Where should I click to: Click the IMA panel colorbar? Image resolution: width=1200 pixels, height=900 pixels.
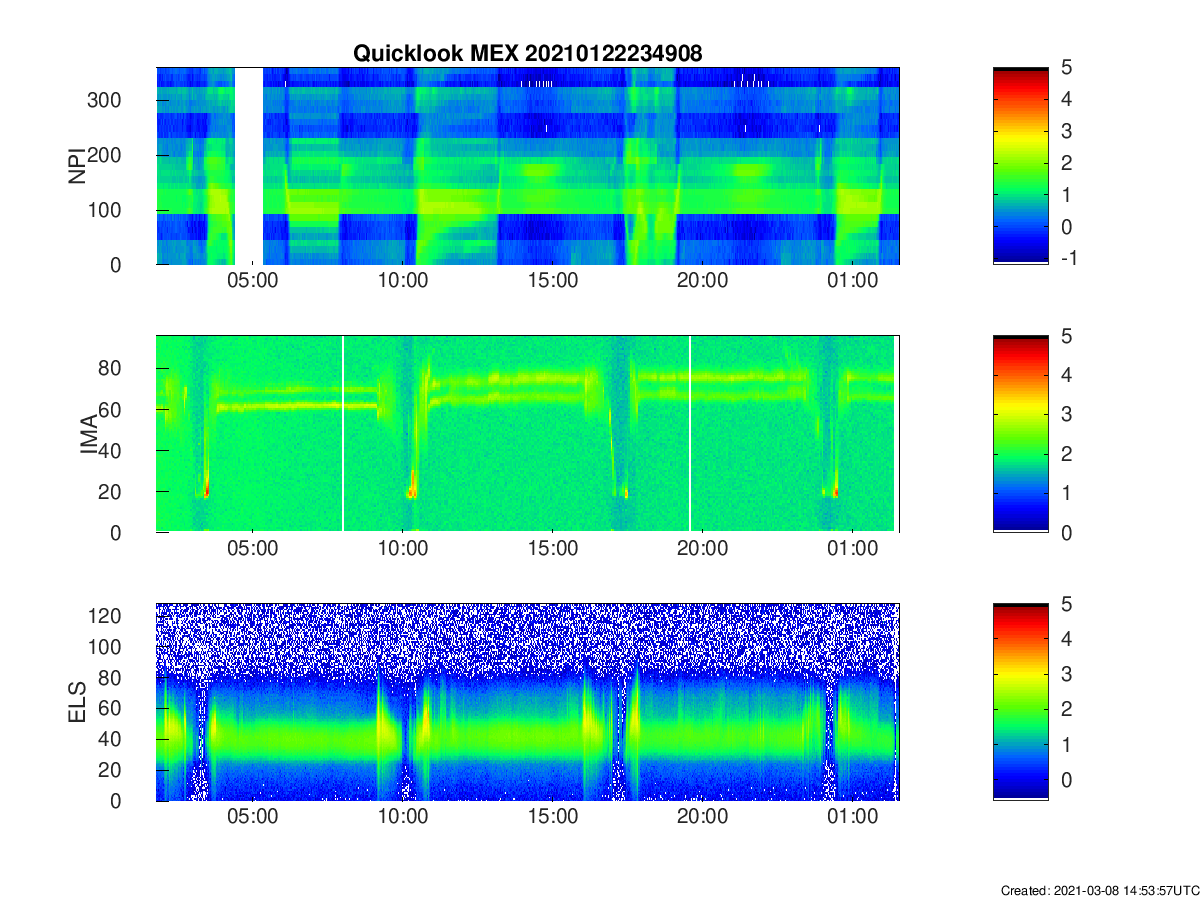[1021, 434]
